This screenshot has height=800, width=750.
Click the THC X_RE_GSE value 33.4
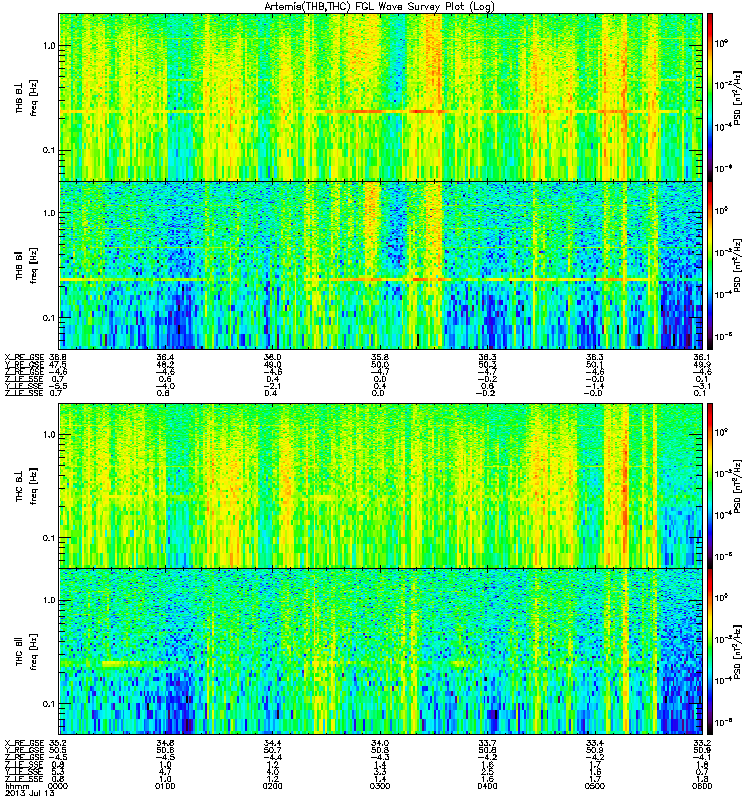(595, 743)
